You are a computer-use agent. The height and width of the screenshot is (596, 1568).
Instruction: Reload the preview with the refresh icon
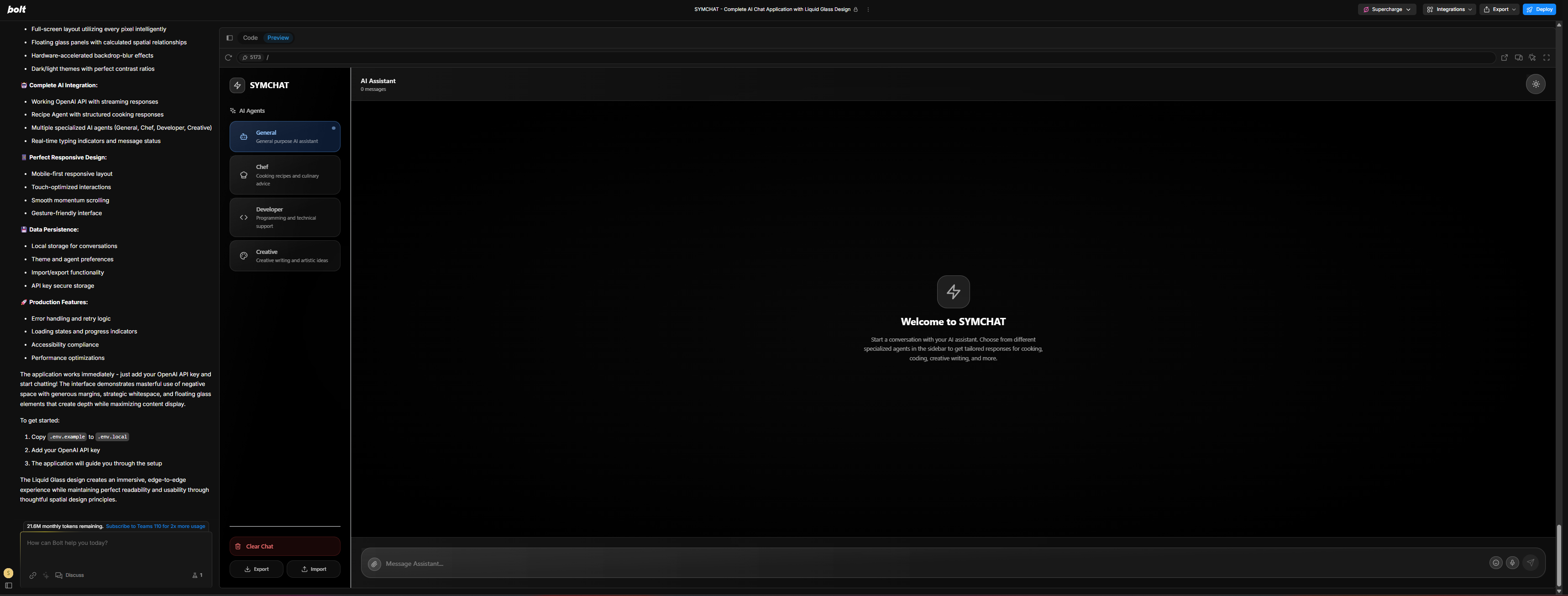[x=228, y=58]
